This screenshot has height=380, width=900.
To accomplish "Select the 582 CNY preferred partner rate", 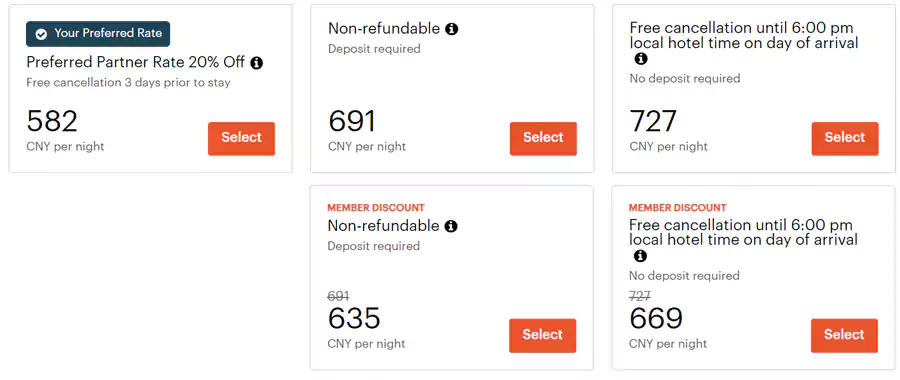I will pyautogui.click(x=242, y=138).
